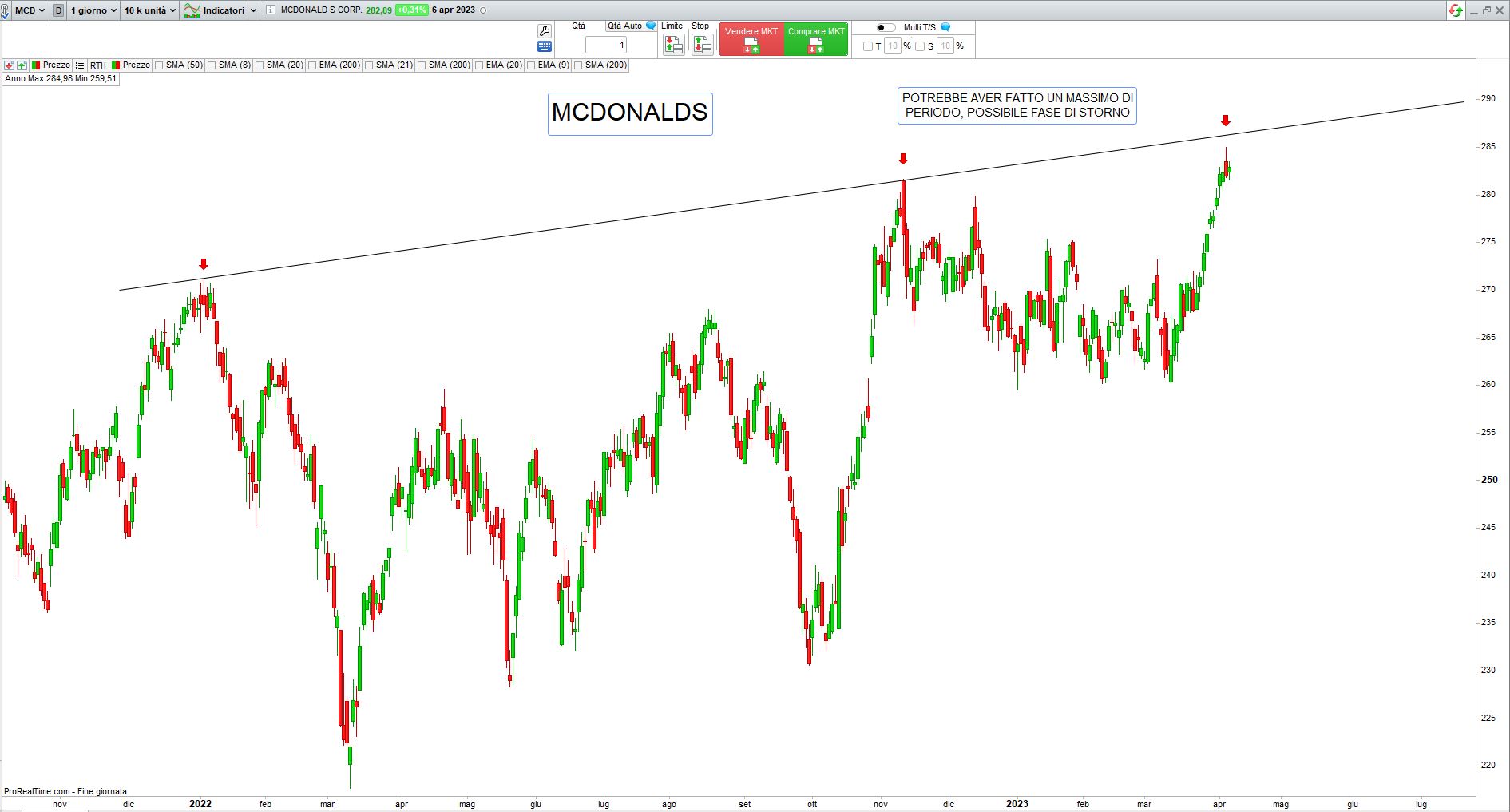Viewport: 1510px width, 812px height.
Task: Enable the EMA (20) indicator
Action: coord(479,65)
